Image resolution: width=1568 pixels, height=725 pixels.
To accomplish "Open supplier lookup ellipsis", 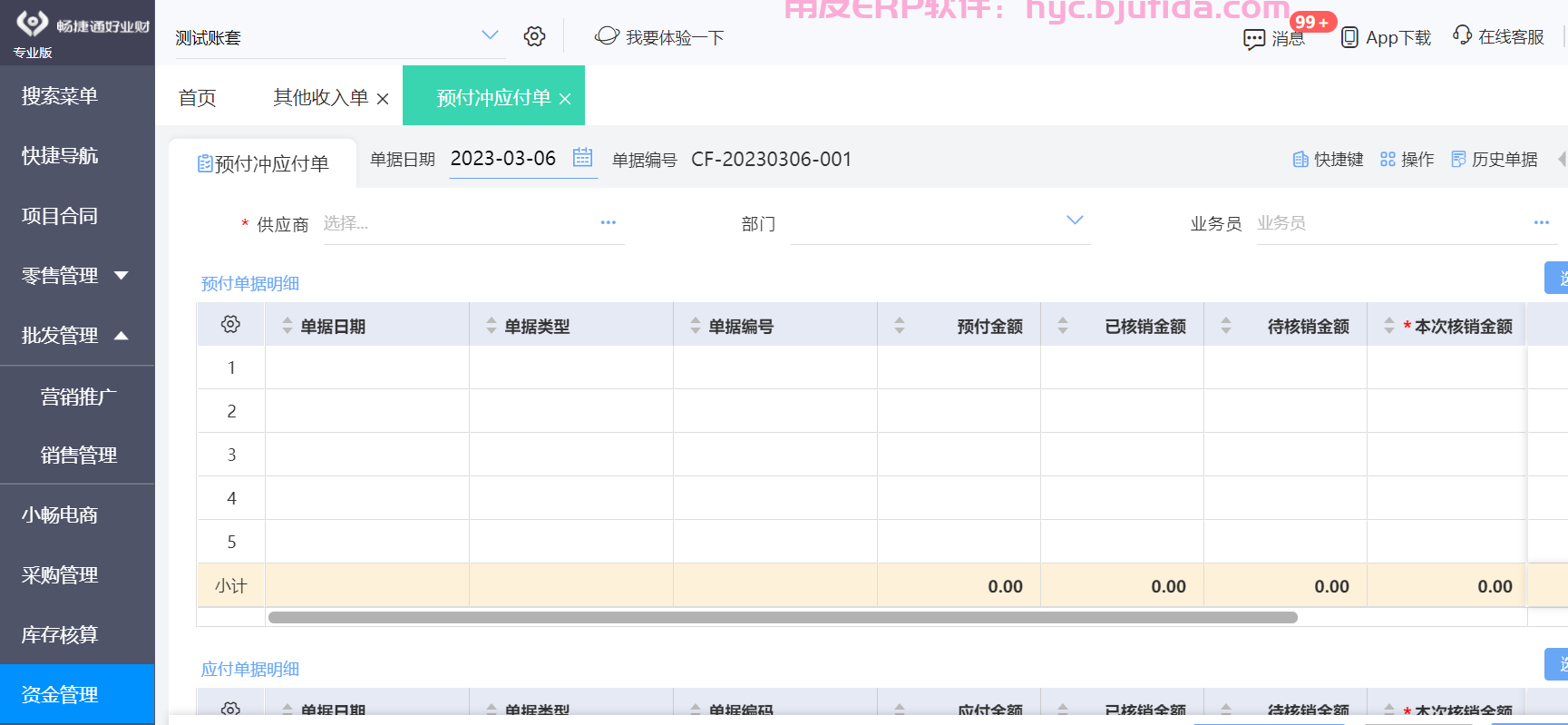I will [x=608, y=222].
